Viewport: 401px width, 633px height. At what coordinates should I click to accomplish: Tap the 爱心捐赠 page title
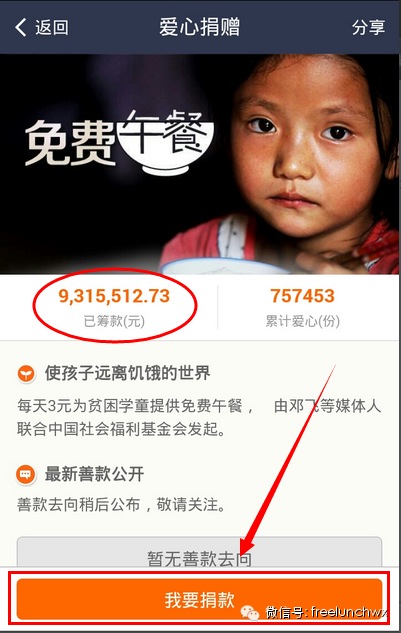click(x=199, y=27)
